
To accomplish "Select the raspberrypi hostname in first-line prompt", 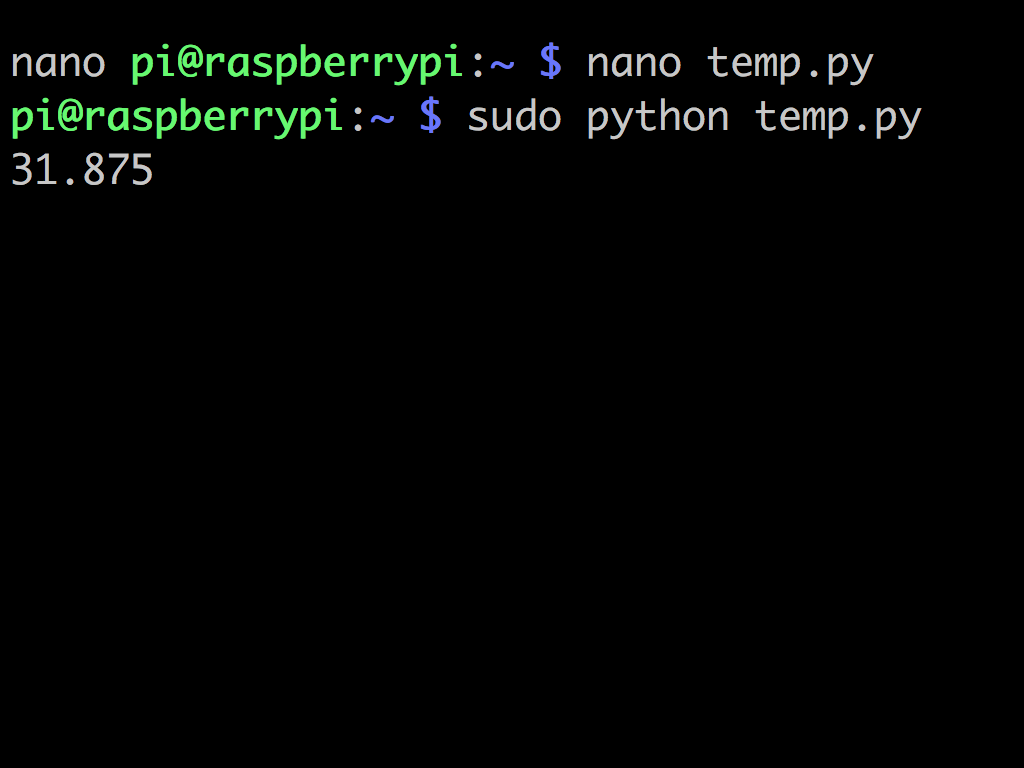I will pyautogui.click(x=334, y=64).
